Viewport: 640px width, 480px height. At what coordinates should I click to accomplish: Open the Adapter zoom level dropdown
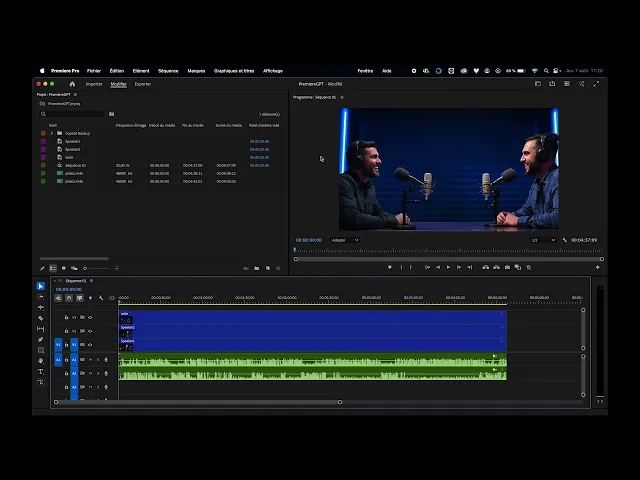tap(345, 240)
